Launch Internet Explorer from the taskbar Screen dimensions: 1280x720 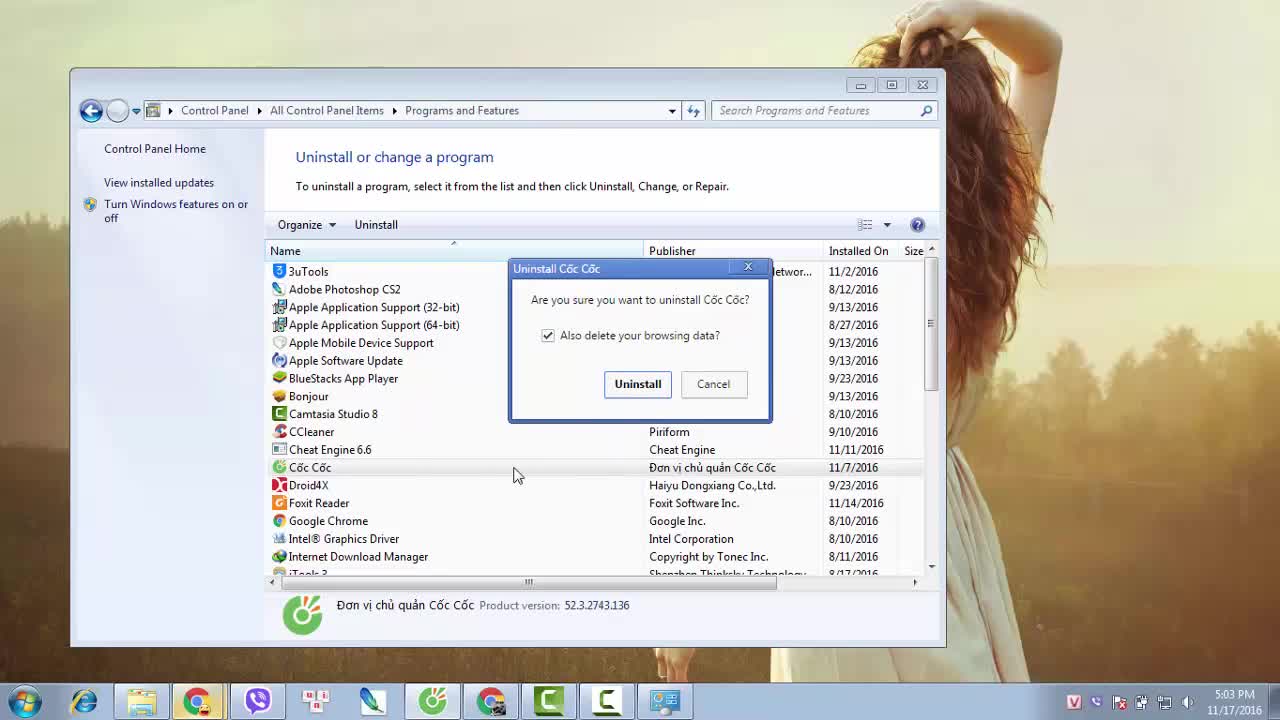click(x=84, y=701)
